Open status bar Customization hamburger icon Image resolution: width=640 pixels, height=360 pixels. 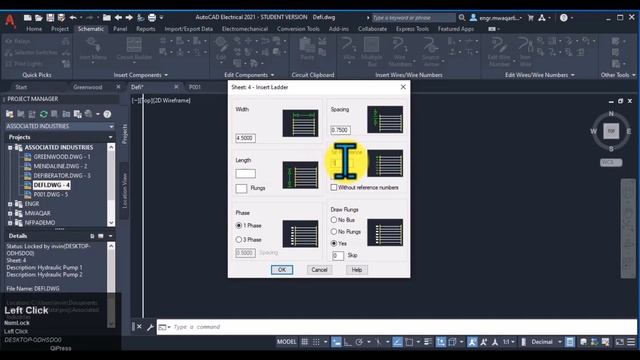tap(631, 342)
